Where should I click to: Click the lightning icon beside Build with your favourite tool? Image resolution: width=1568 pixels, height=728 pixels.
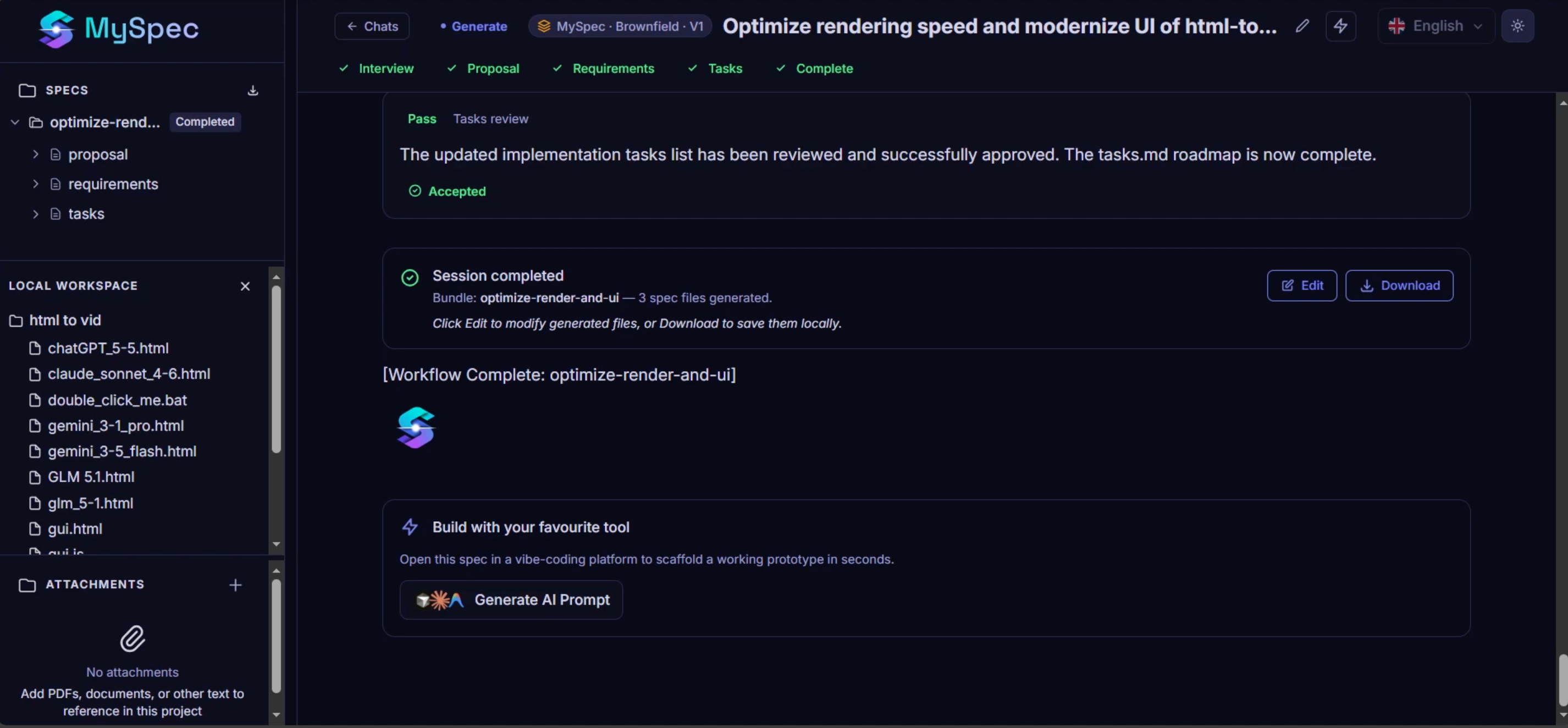tap(410, 527)
